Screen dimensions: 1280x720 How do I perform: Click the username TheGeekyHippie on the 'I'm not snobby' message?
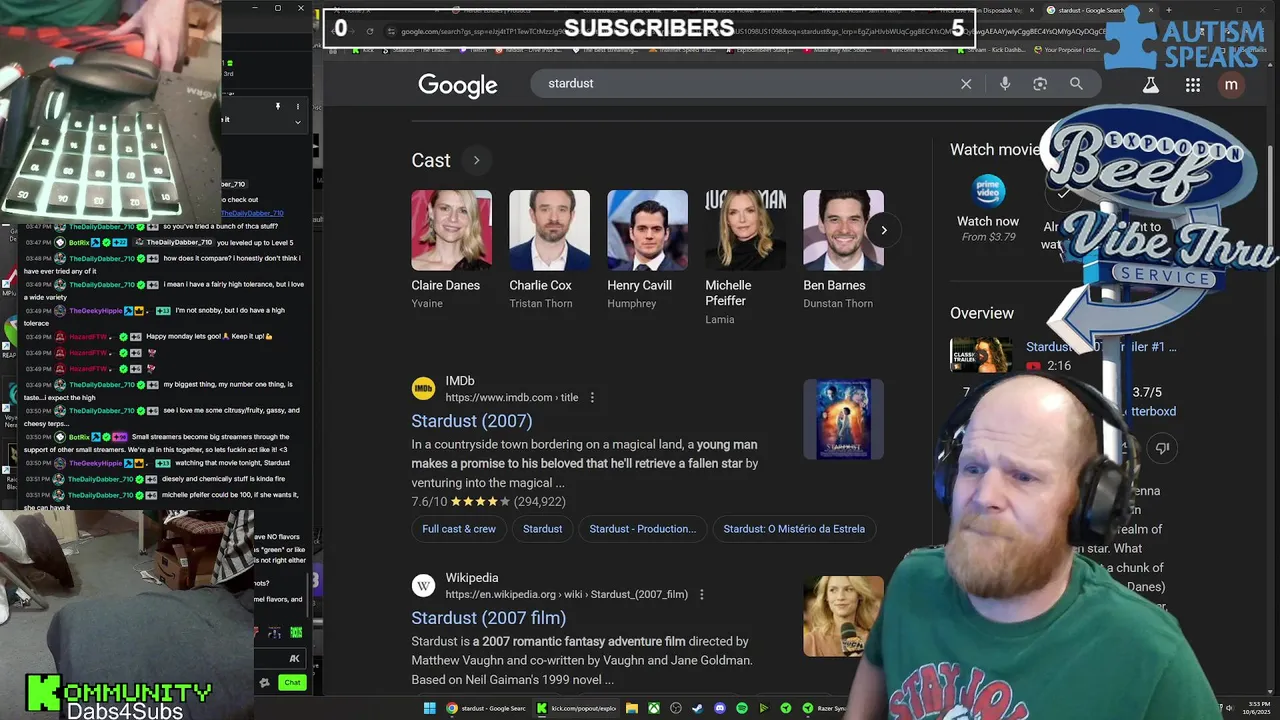click(x=96, y=311)
